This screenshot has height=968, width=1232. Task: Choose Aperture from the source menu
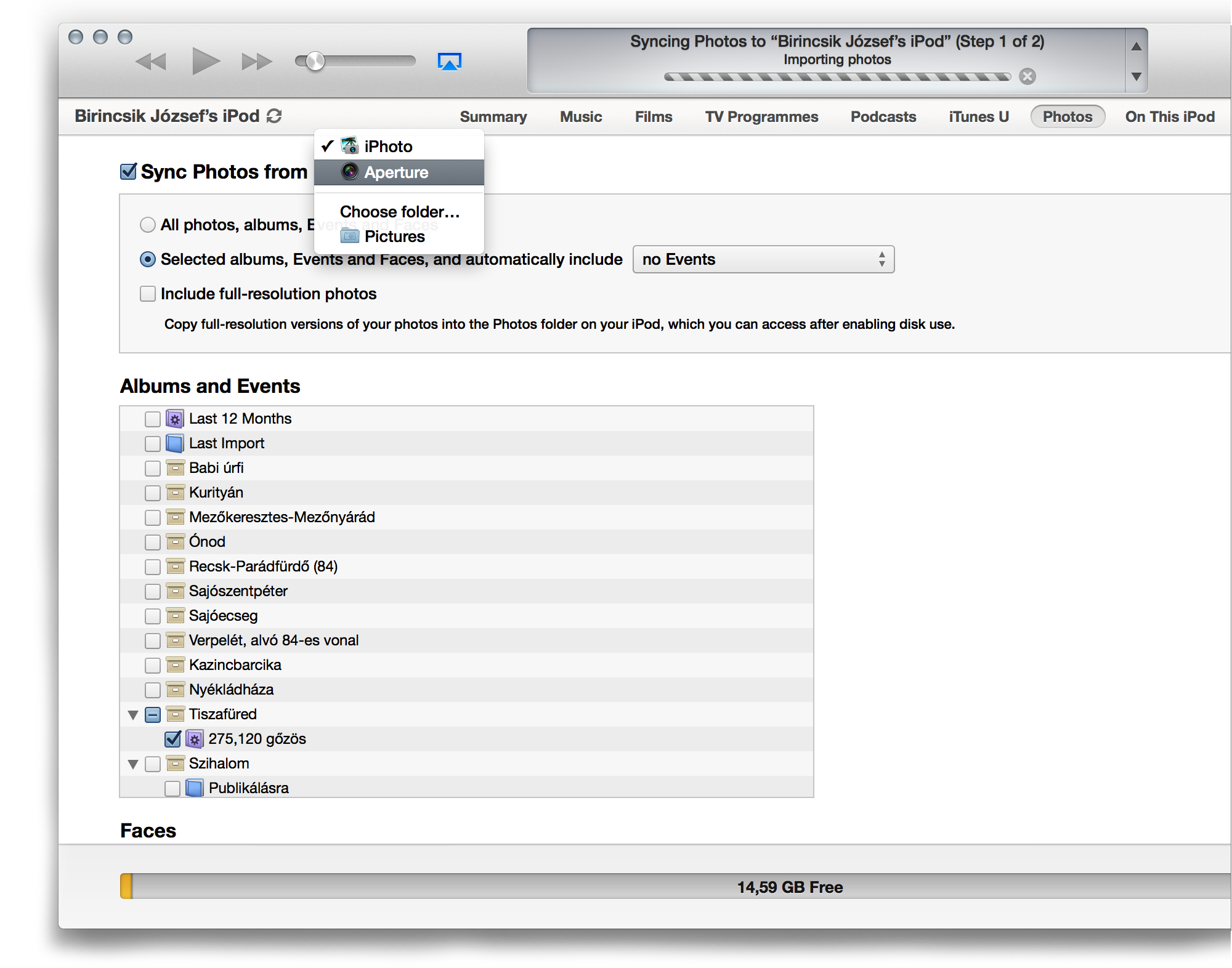pos(399,172)
